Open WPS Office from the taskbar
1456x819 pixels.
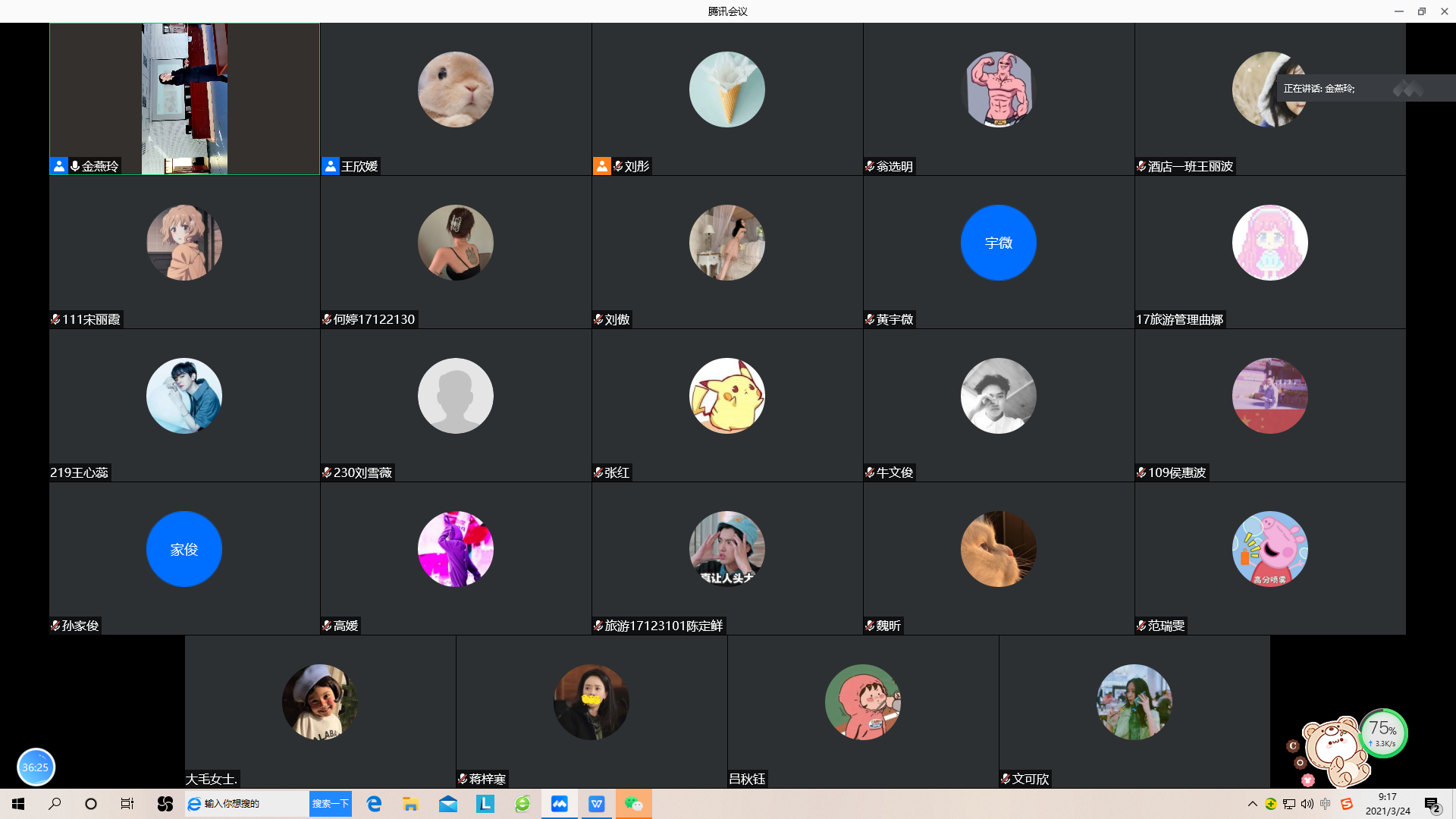click(597, 804)
